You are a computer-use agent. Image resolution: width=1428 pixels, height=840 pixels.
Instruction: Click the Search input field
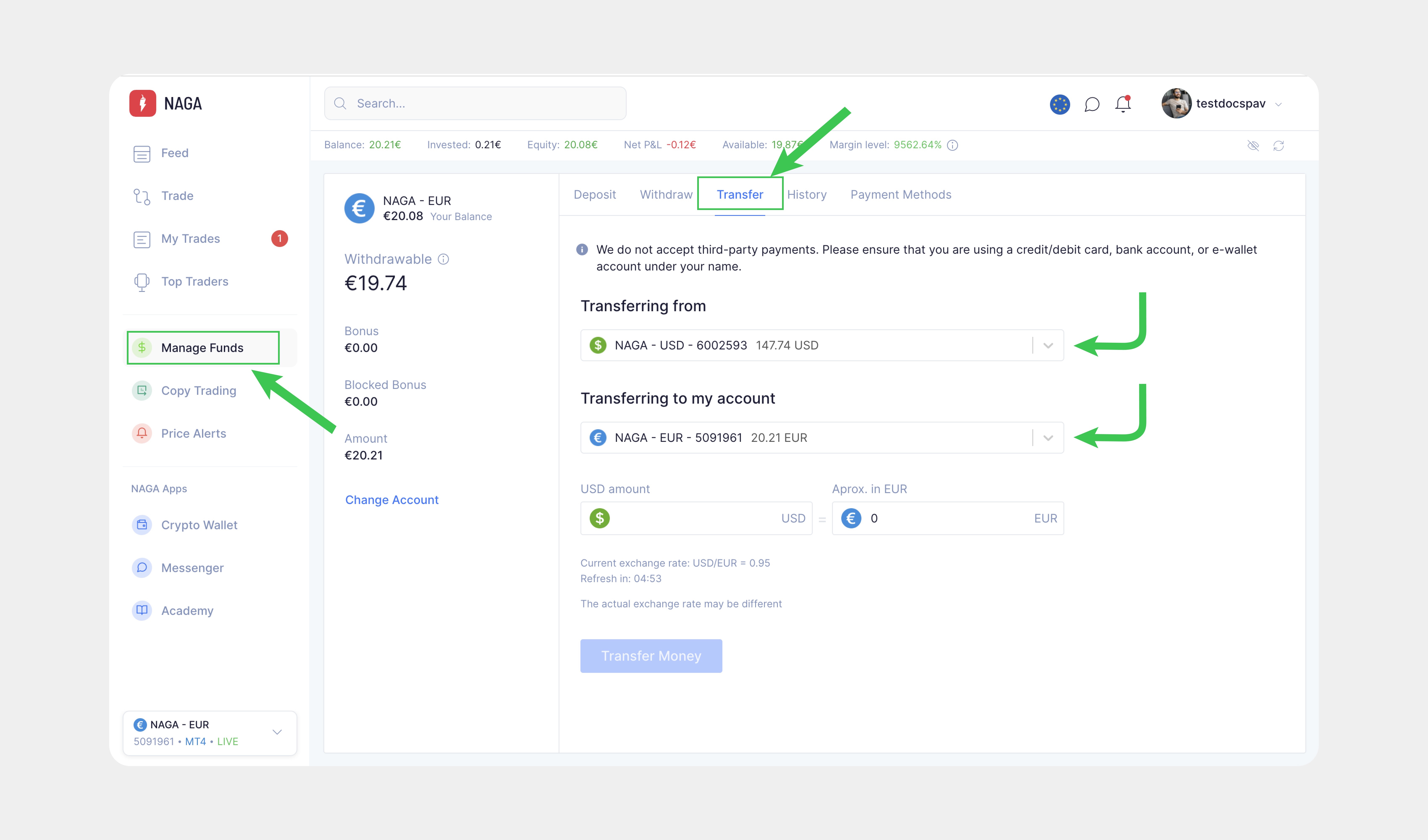pos(475,103)
